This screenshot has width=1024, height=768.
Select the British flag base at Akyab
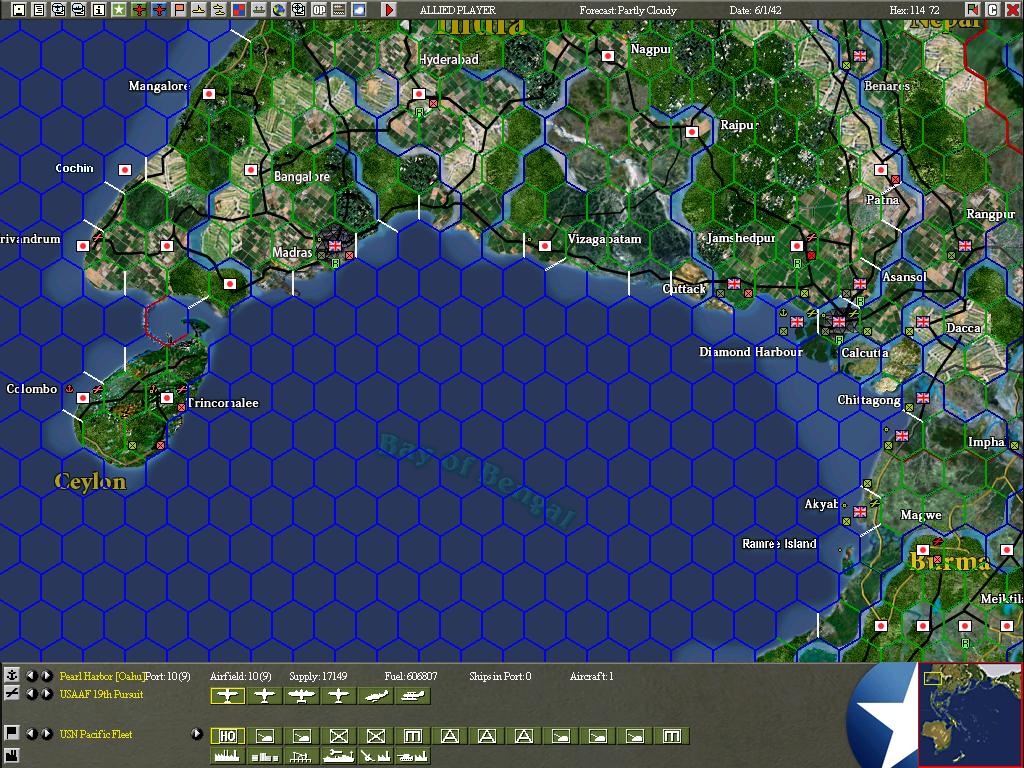point(860,511)
